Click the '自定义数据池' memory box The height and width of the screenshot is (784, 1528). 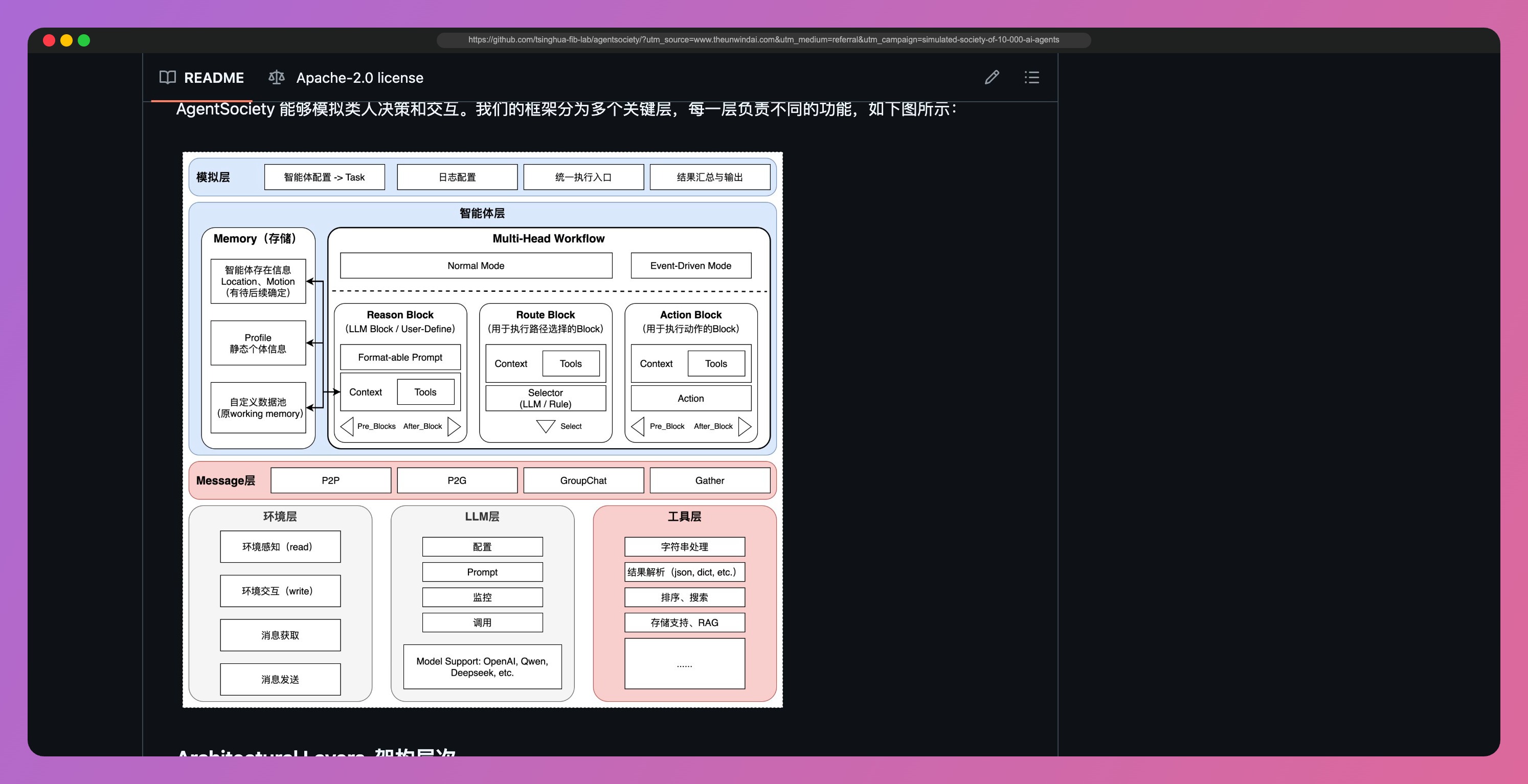pos(258,407)
